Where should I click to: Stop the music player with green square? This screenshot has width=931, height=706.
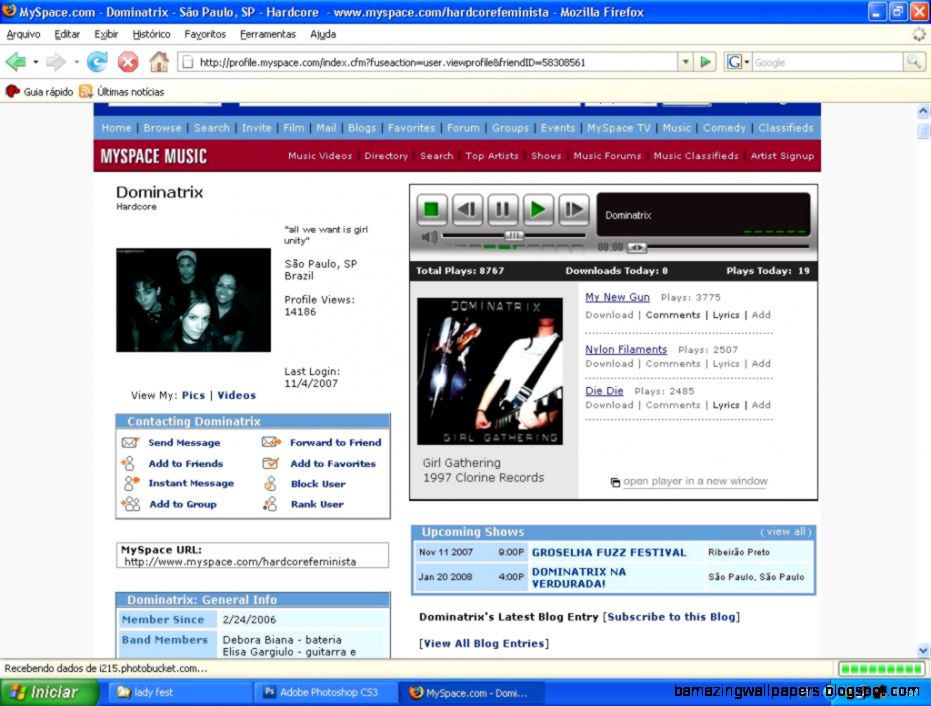pyautogui.click(x=431, y=209)
